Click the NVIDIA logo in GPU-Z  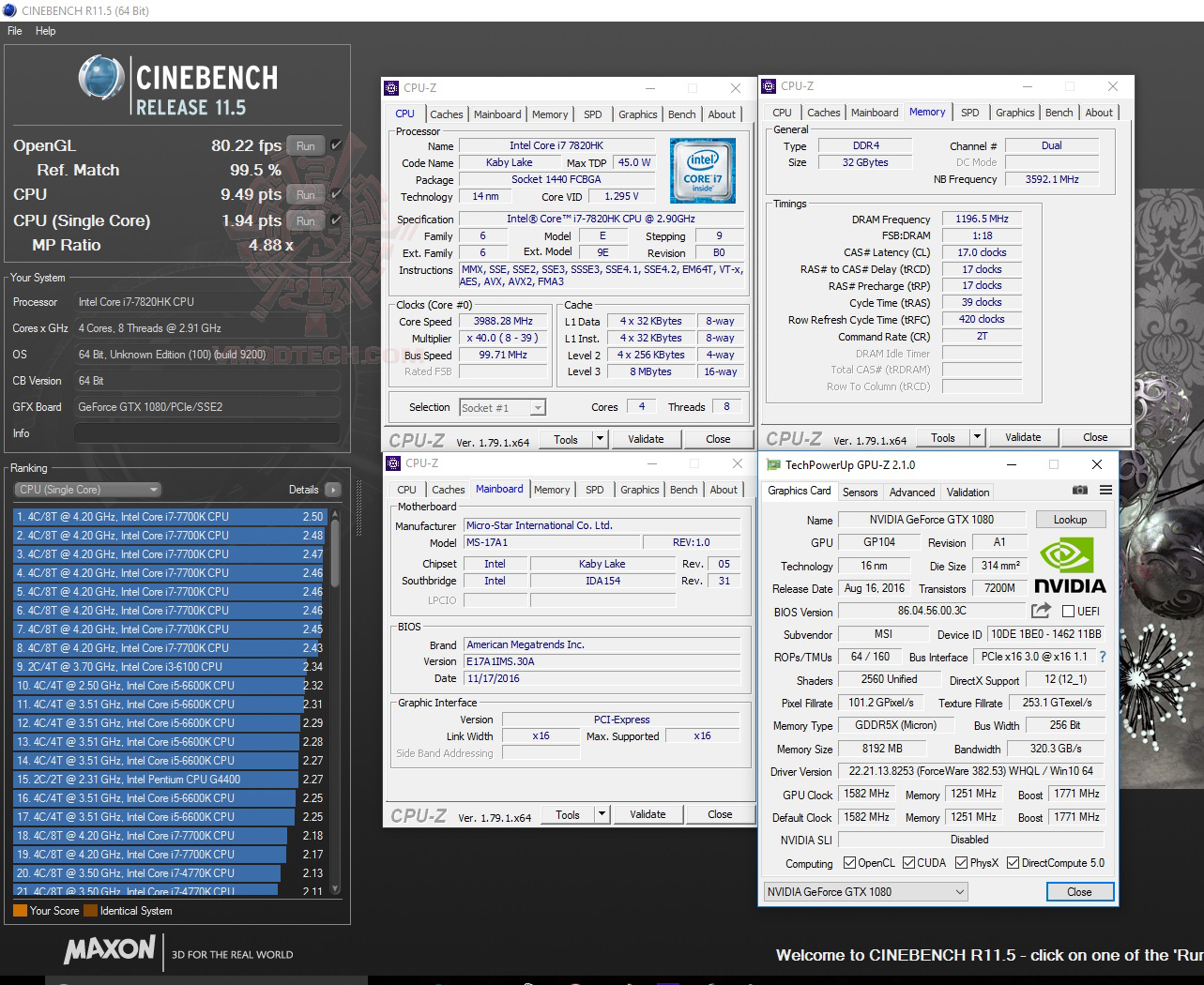coord(1070,567)
